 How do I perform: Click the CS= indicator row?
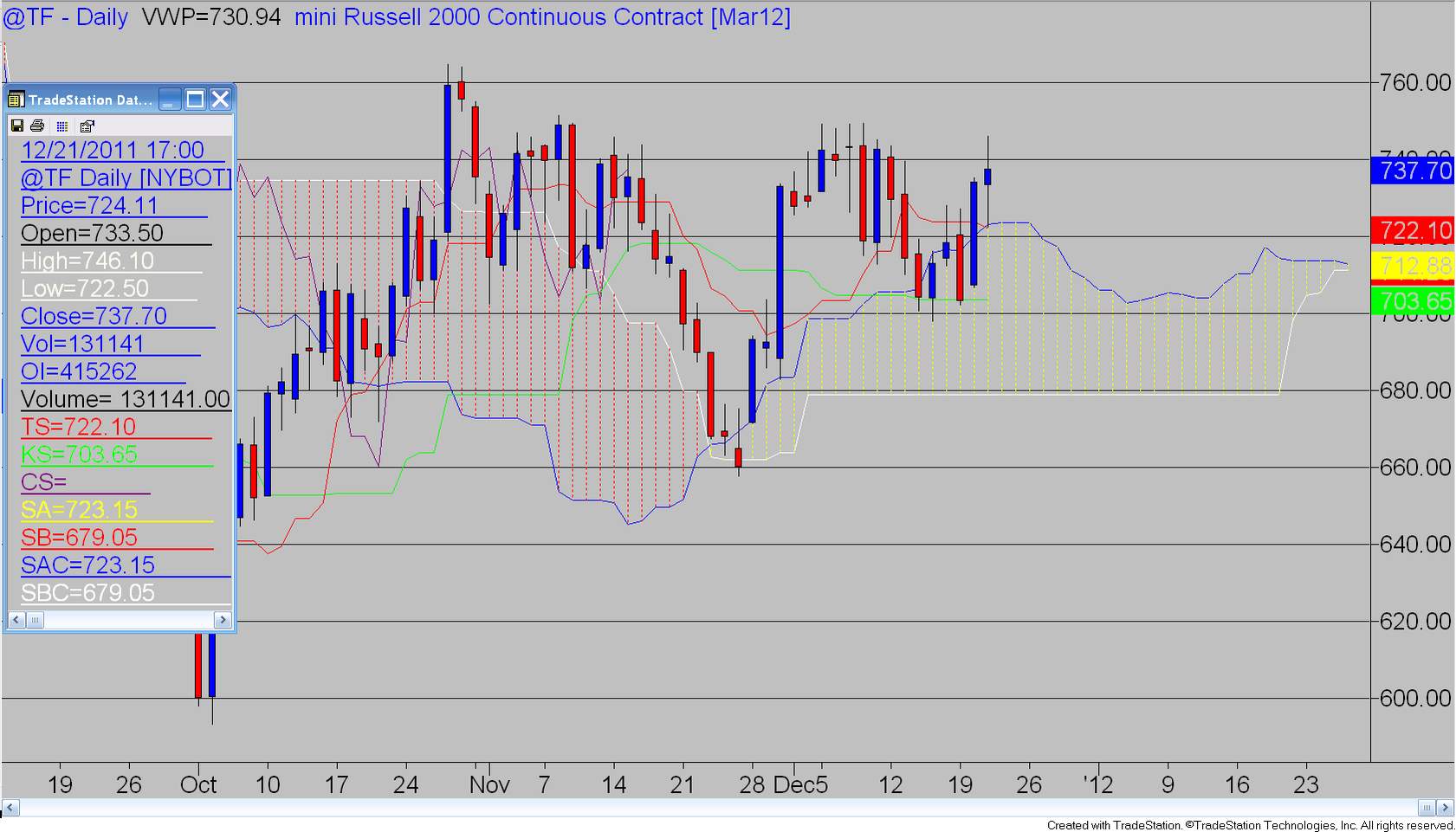pos(43,482)
